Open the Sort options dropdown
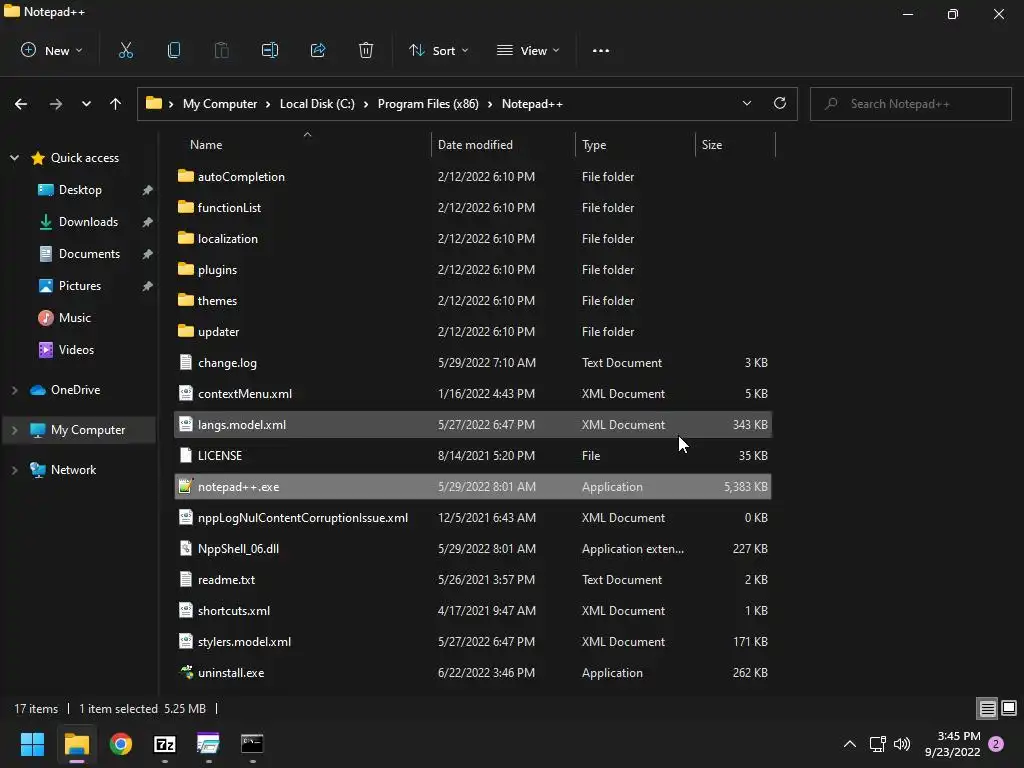1024x768 pixels. pos(438,50)
